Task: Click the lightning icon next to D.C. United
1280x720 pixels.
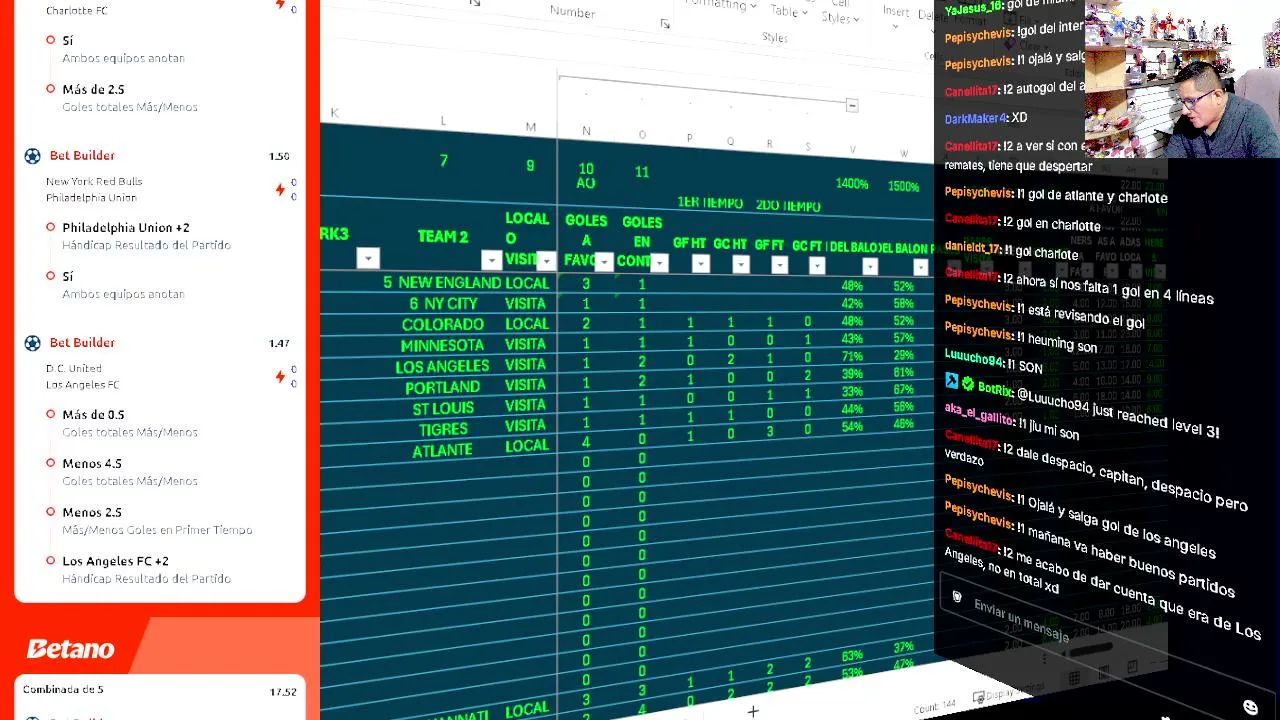Action: point(280,376)
